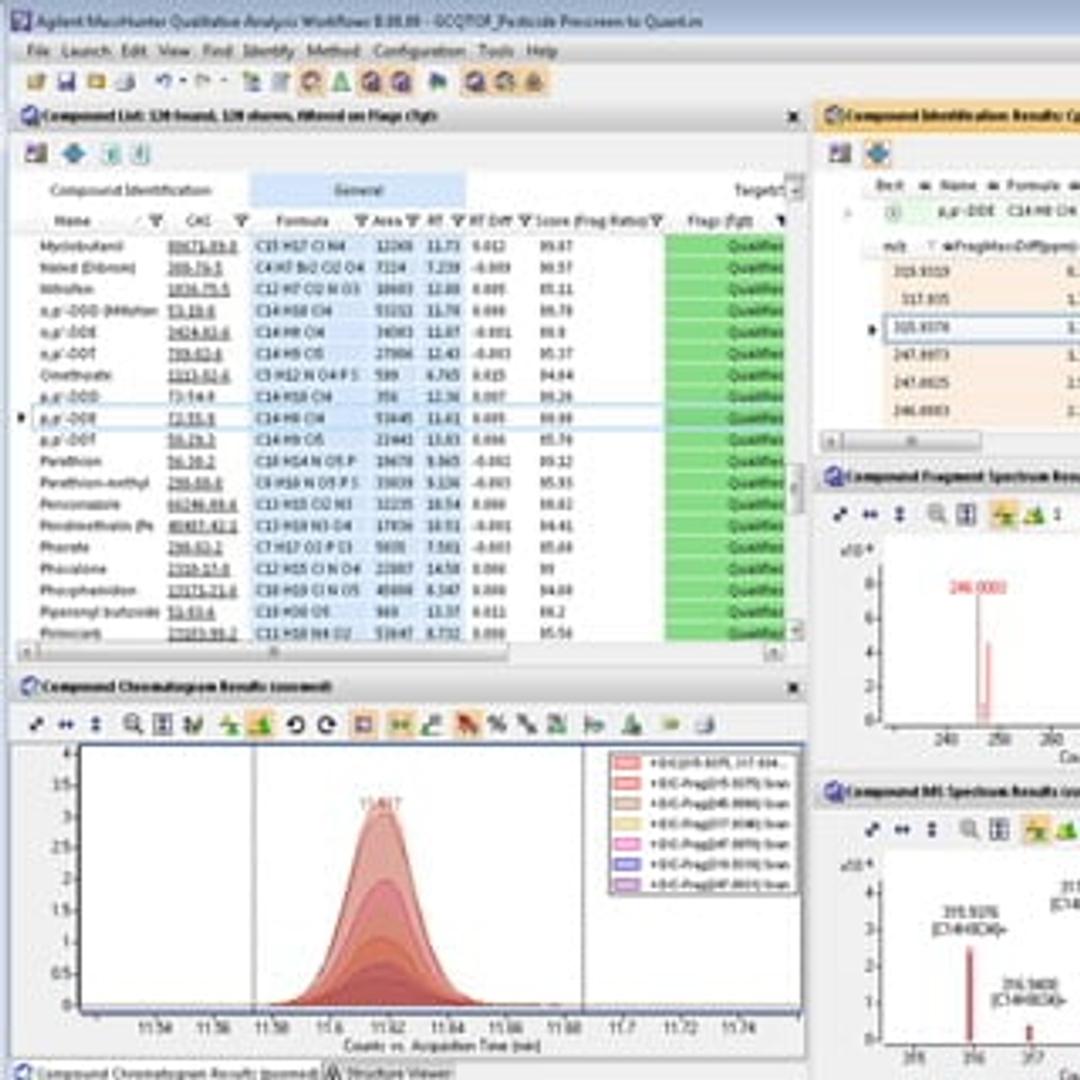Open the CAS link for Pirimicarb

pyautogui.click(x=202, y=634)
